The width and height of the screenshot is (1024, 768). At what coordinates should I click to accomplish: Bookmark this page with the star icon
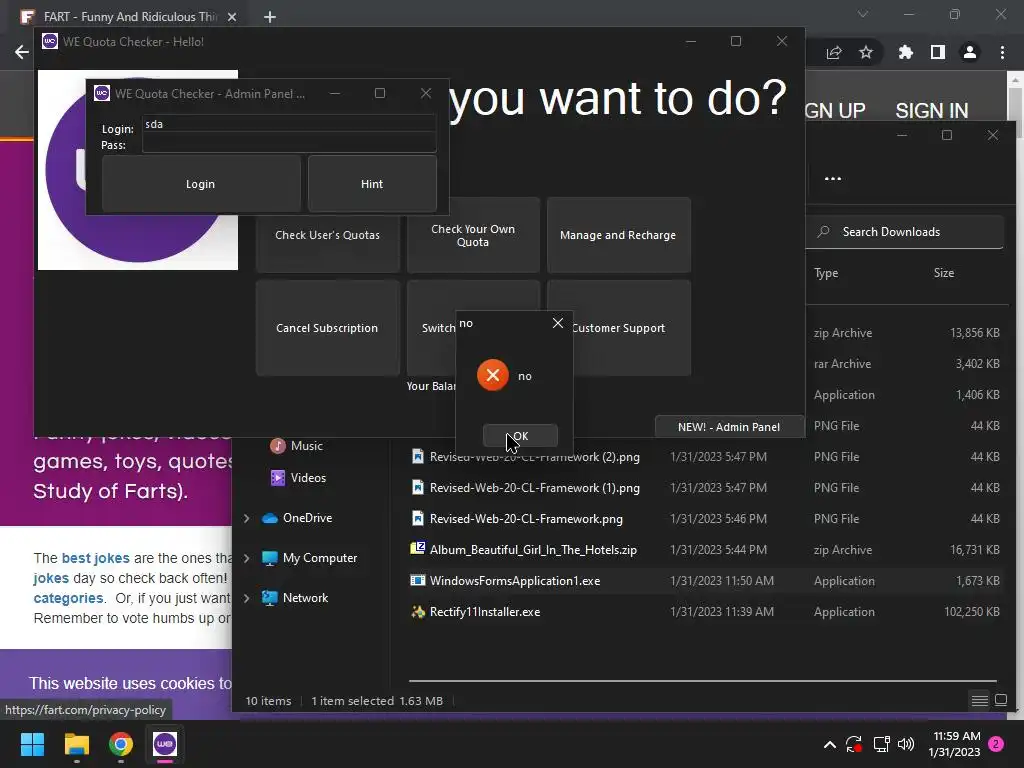click(x=866, y=52)
